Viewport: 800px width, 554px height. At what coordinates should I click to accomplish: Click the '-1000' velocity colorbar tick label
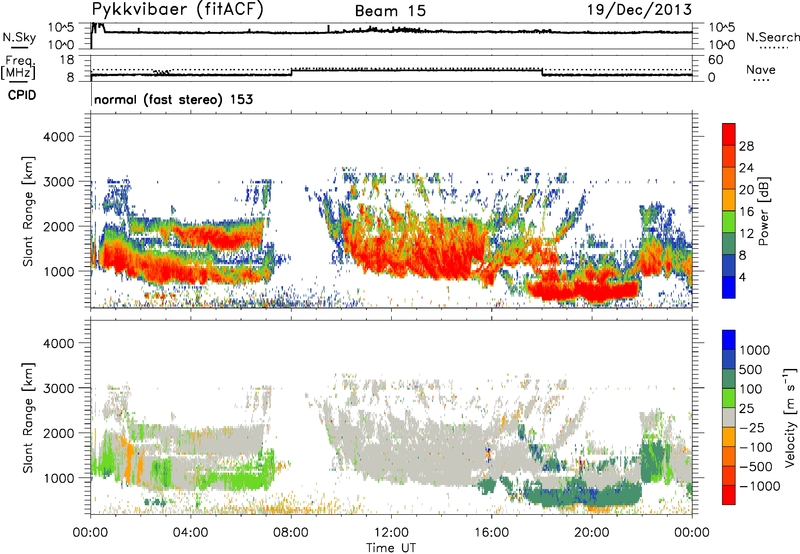point(759,486)
